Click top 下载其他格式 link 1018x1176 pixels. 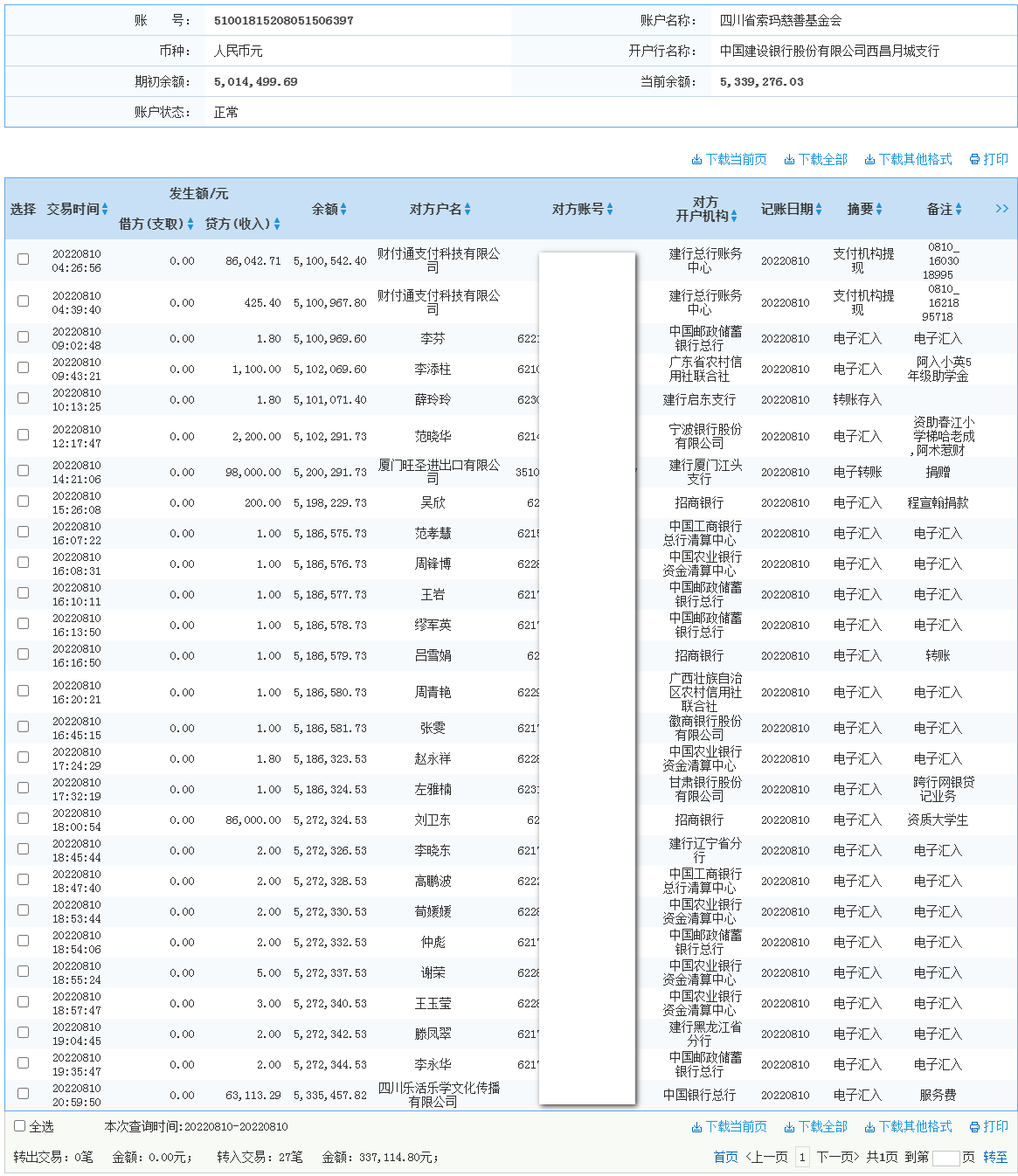908,160
